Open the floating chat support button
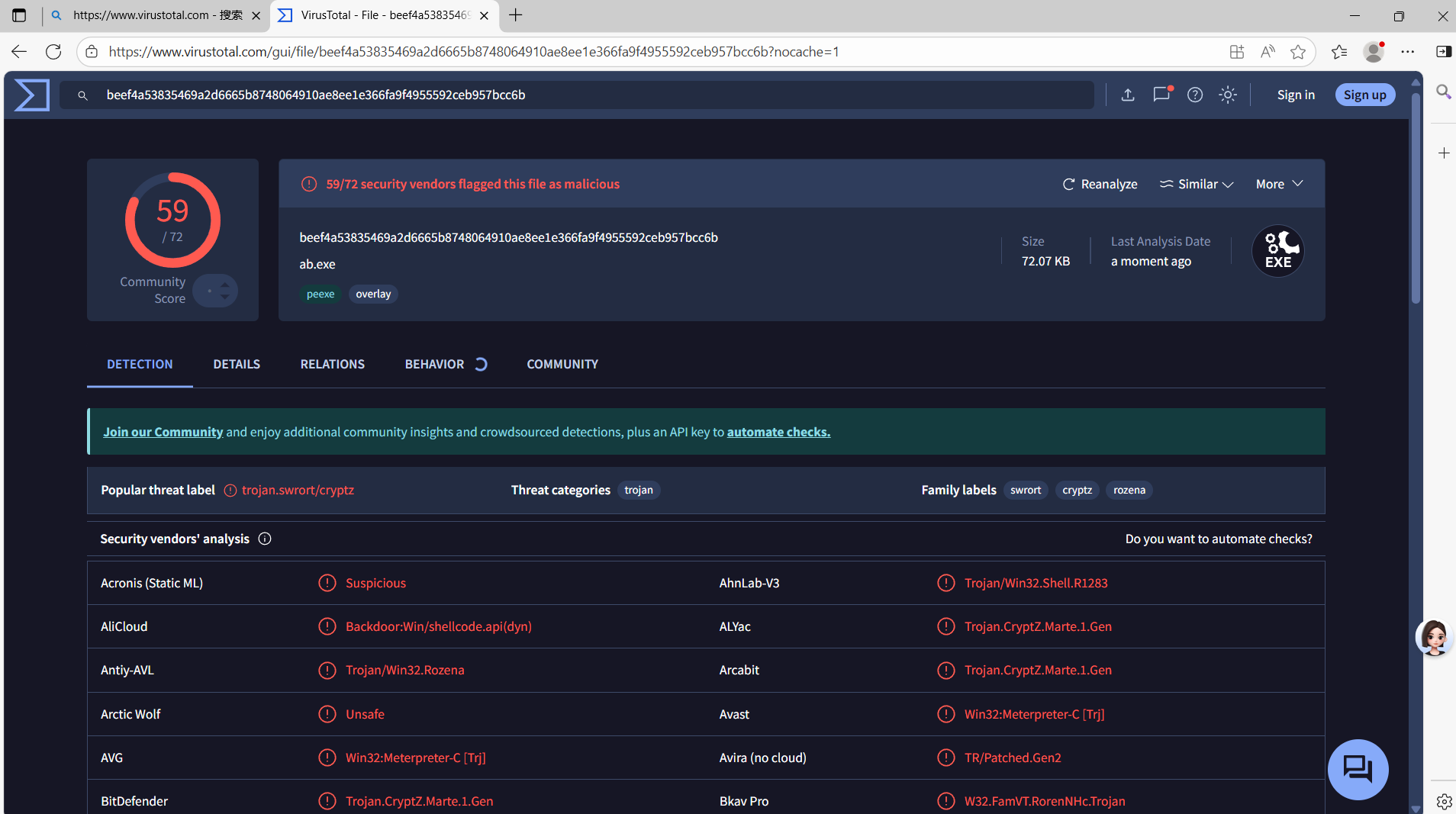The image size is (1456, 814). point(1358,769)
